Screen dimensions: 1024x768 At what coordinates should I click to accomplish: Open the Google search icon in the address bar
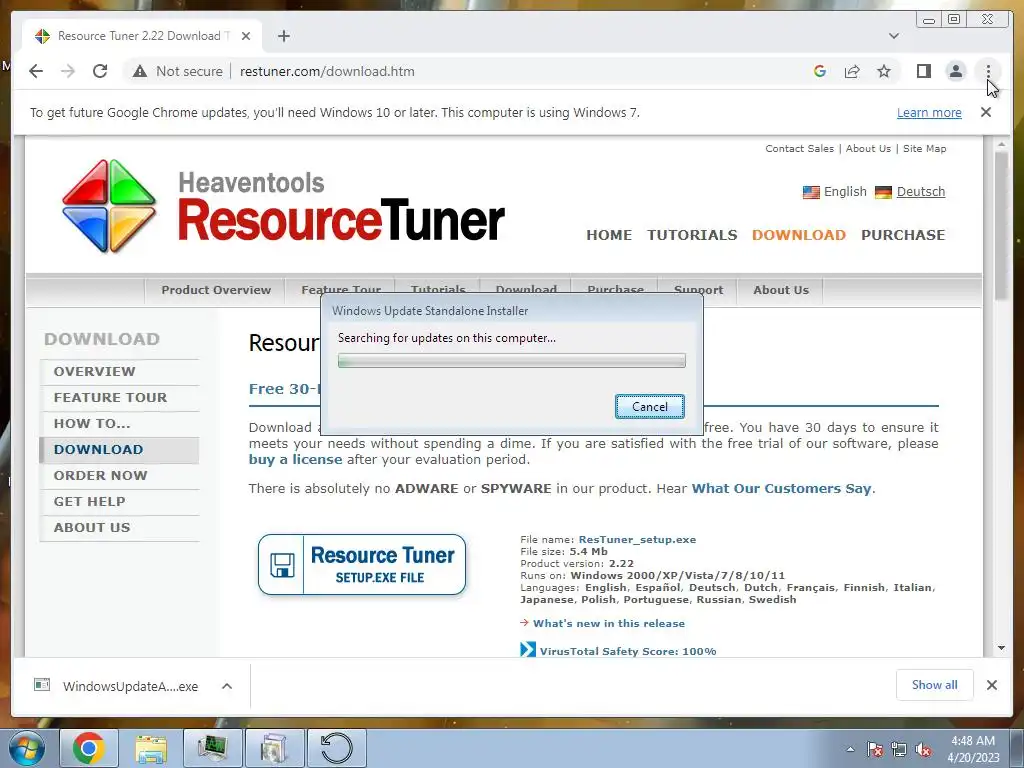point(820,71)
